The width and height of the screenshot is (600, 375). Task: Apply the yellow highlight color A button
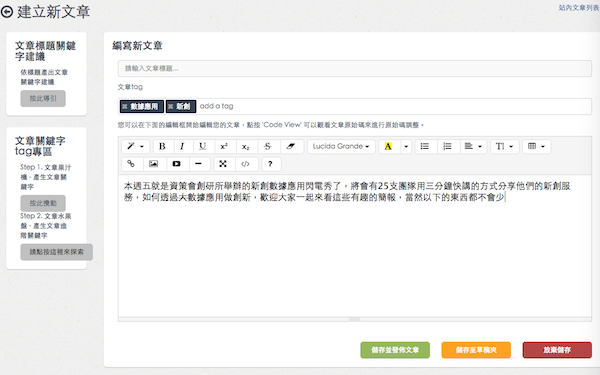(388, 147)
